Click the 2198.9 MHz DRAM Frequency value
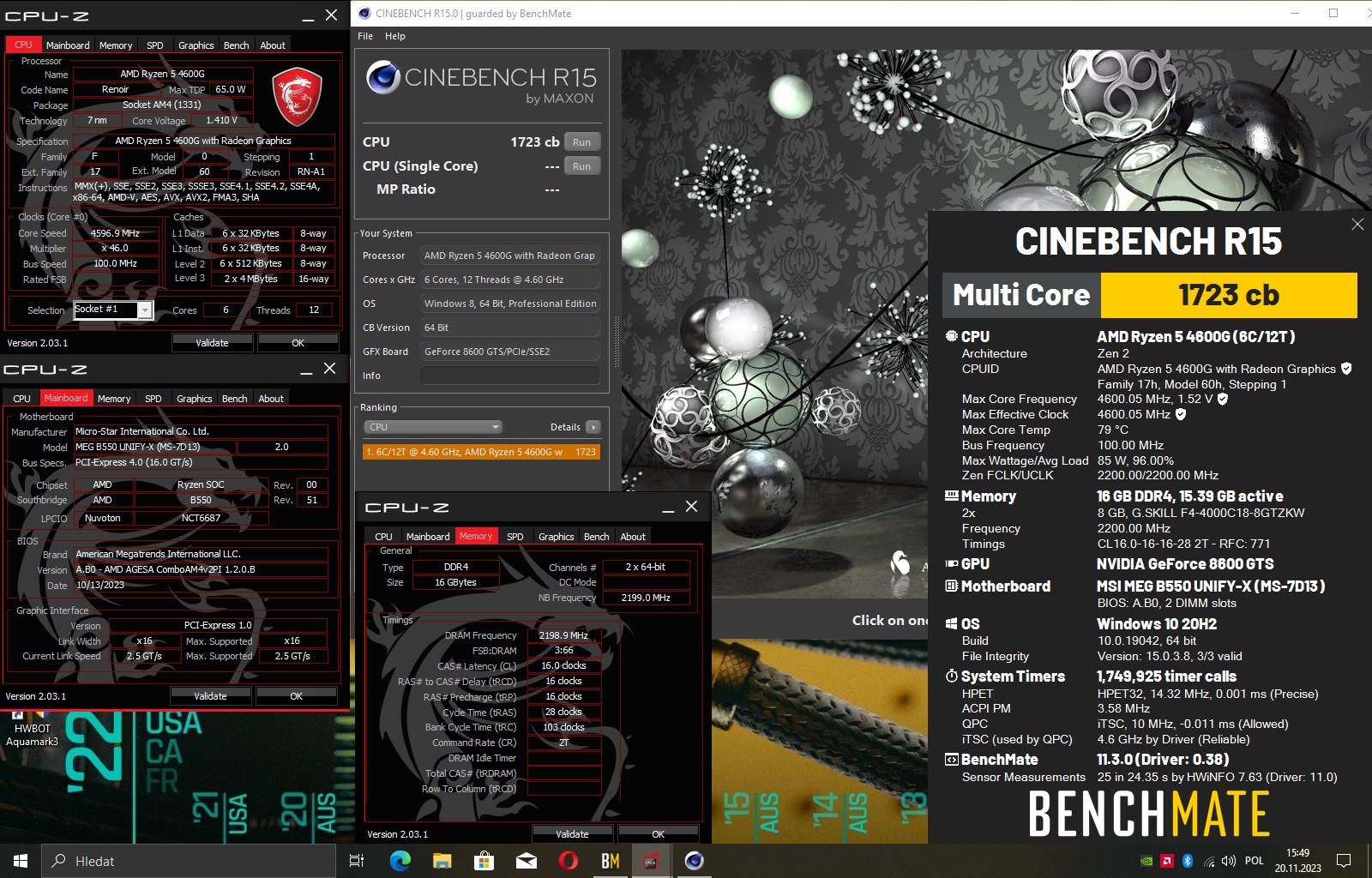Screen dimensions: 1372x878 click(x=563, y=635)
